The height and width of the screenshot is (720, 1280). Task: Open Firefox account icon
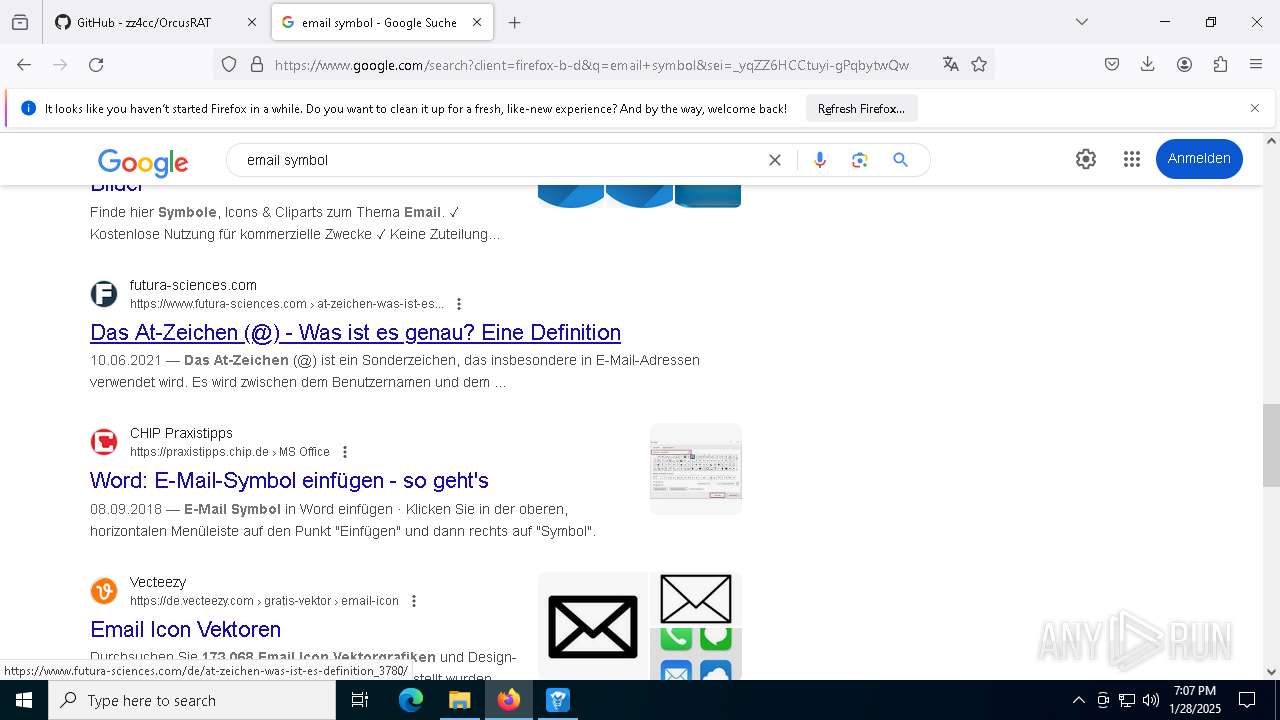(1184, 64)
